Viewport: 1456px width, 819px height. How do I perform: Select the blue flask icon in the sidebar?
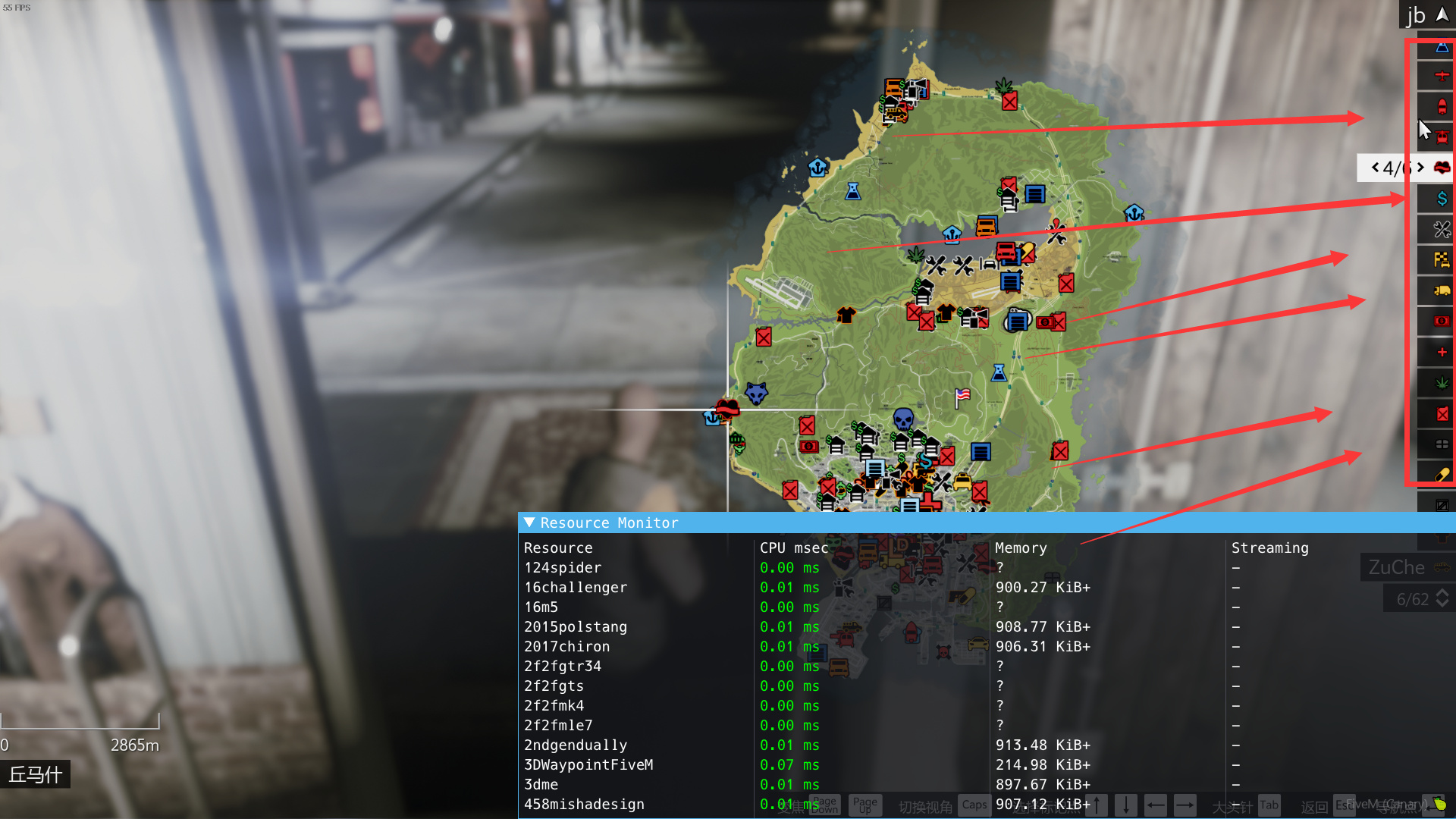pos(1442,47)
